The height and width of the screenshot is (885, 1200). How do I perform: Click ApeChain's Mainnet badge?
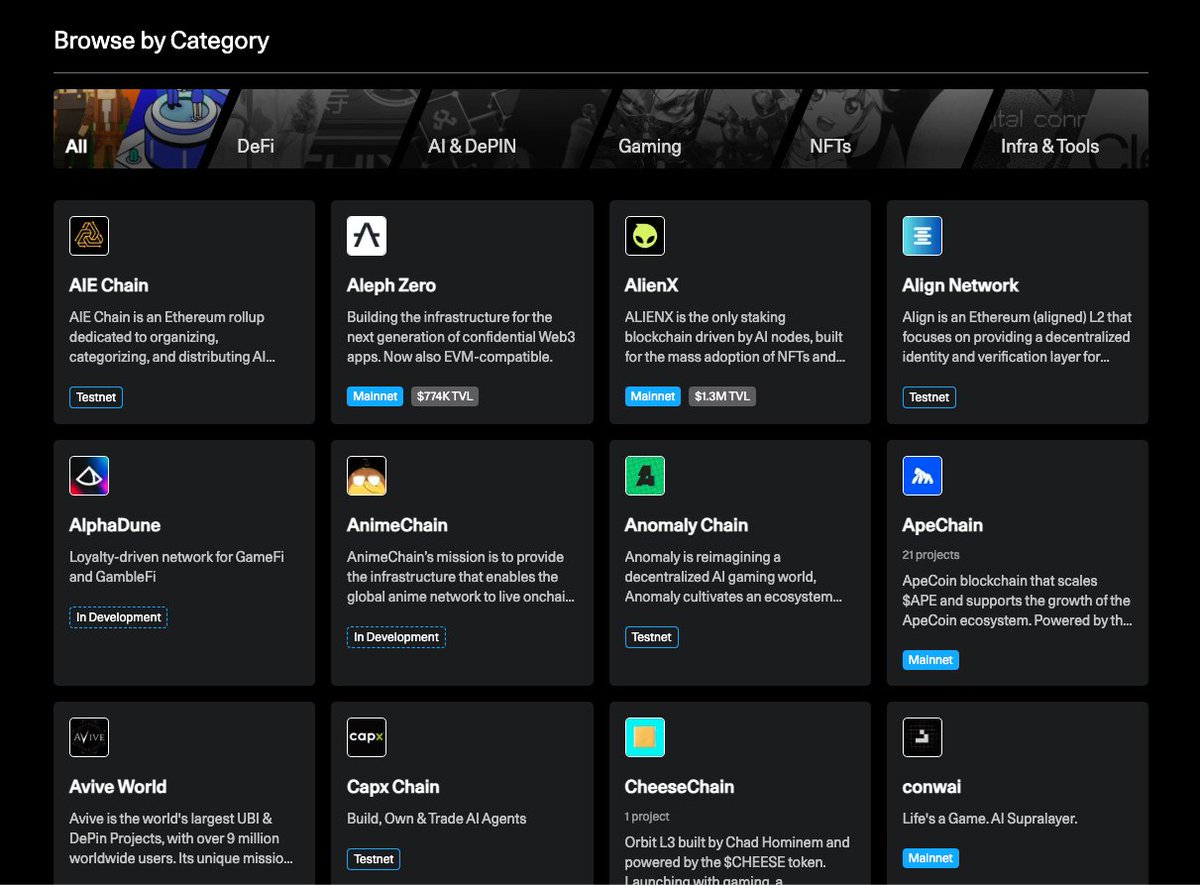[930, 660]
